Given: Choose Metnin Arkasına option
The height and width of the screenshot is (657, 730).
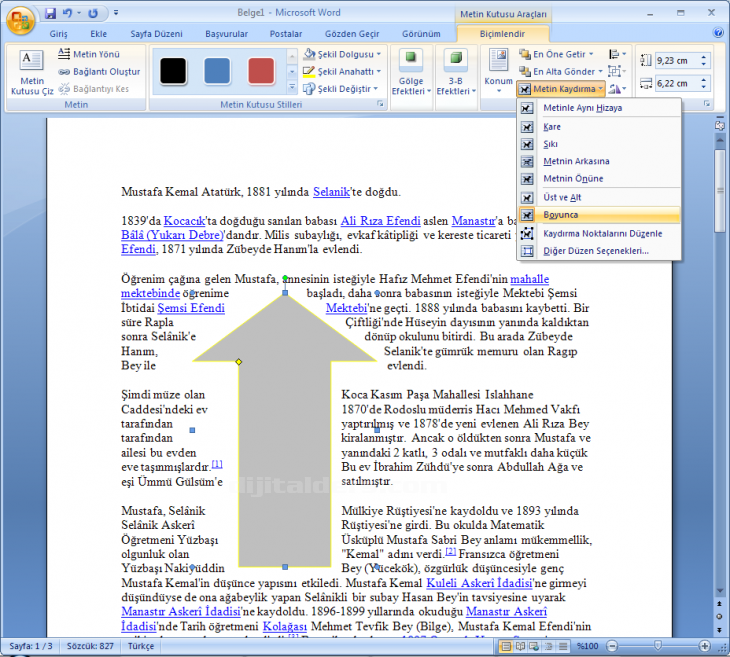Looking at the screenshot, I should point(599,162).
